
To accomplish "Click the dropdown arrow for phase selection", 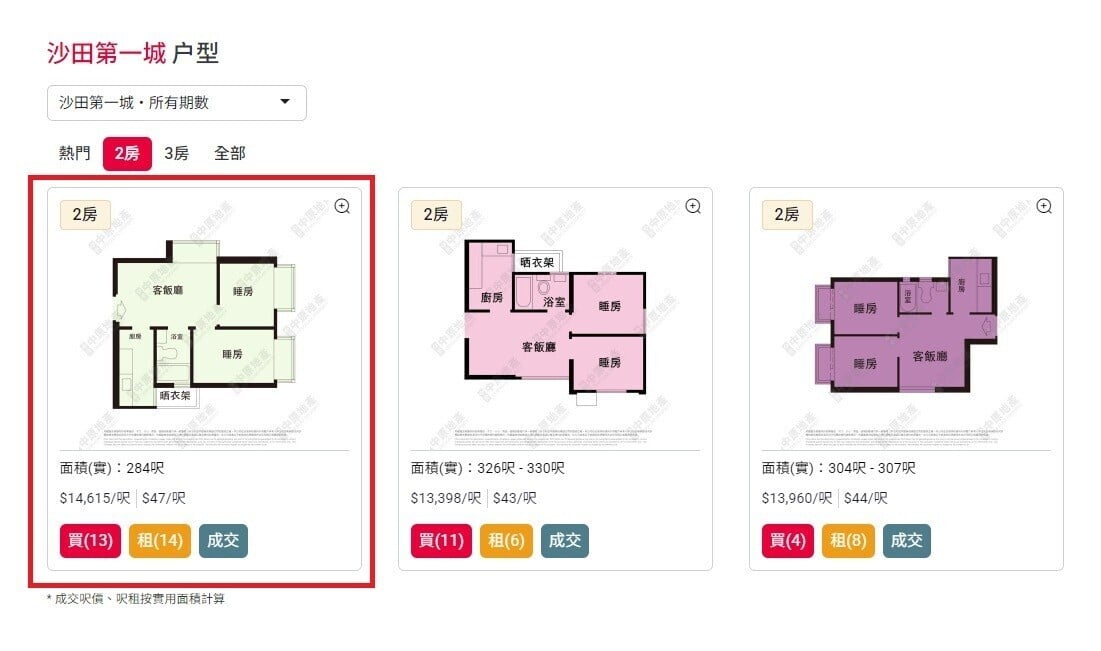I will [x=285, y=102].
